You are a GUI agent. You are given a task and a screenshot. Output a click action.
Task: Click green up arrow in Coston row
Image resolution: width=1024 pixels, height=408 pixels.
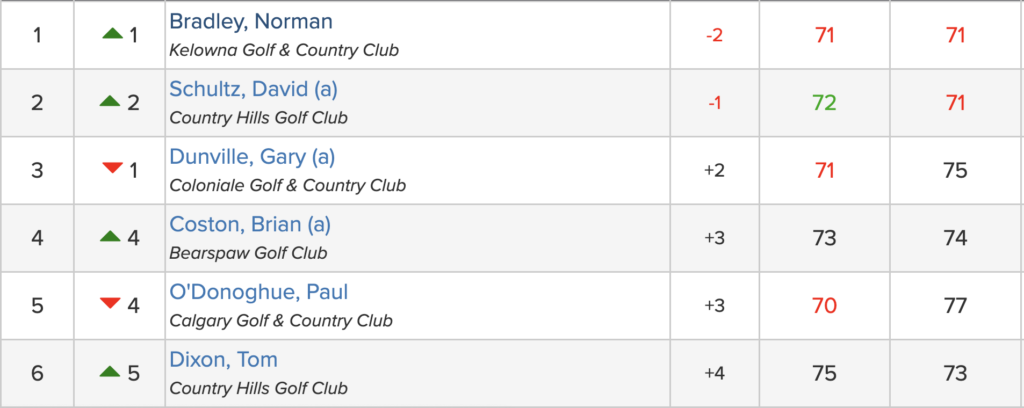112,237
